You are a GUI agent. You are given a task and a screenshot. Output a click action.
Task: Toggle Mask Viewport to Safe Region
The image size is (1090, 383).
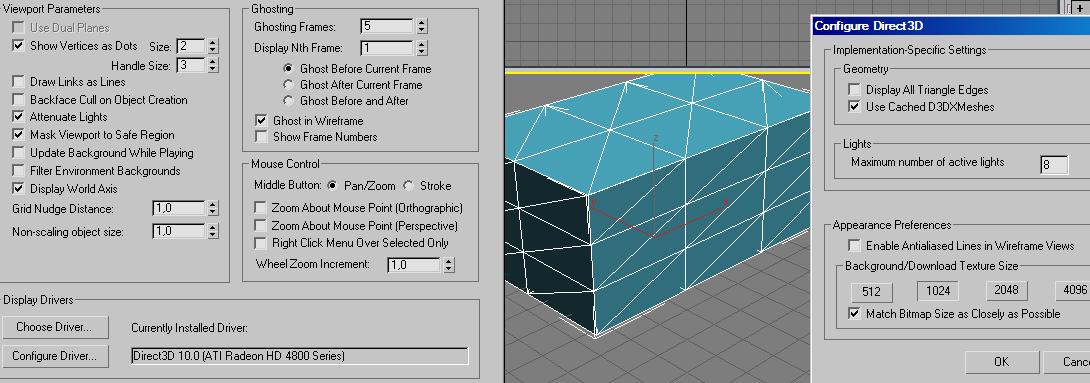[19, 135]
